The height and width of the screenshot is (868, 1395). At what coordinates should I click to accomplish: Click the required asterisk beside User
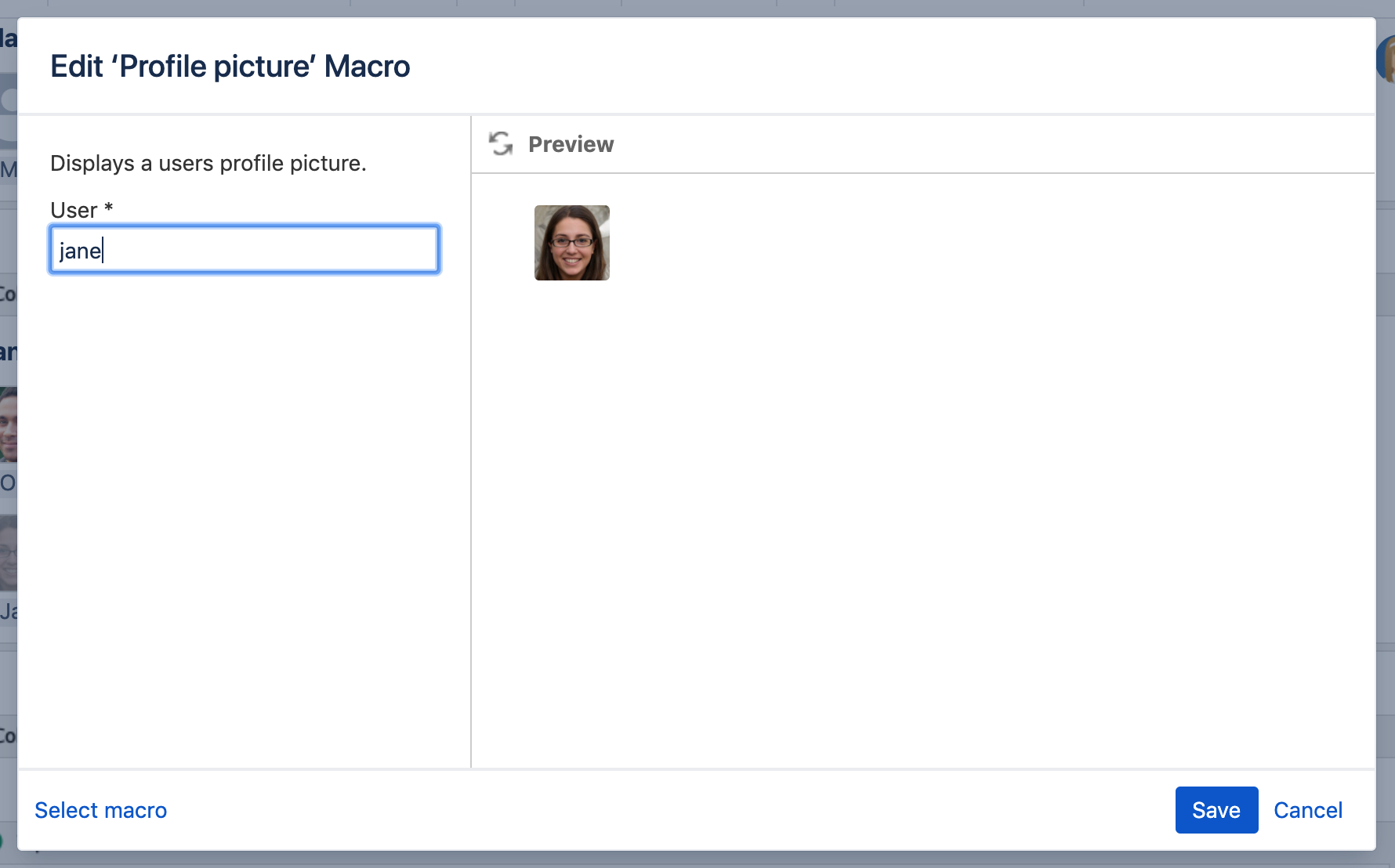click(109, 208)
